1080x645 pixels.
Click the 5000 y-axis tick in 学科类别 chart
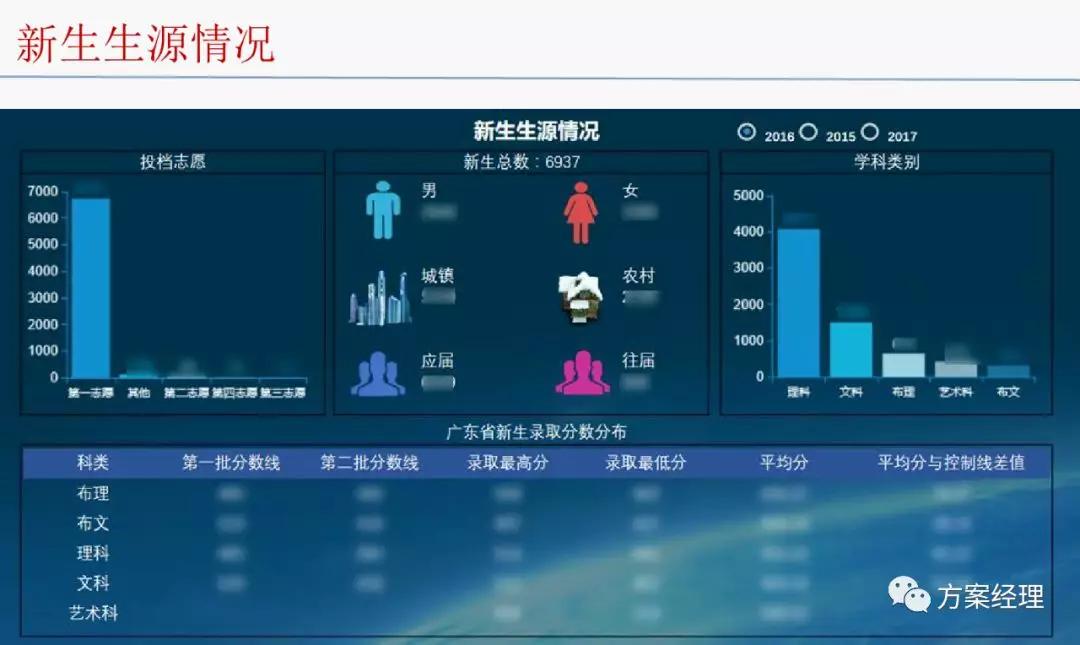[749, 196]
